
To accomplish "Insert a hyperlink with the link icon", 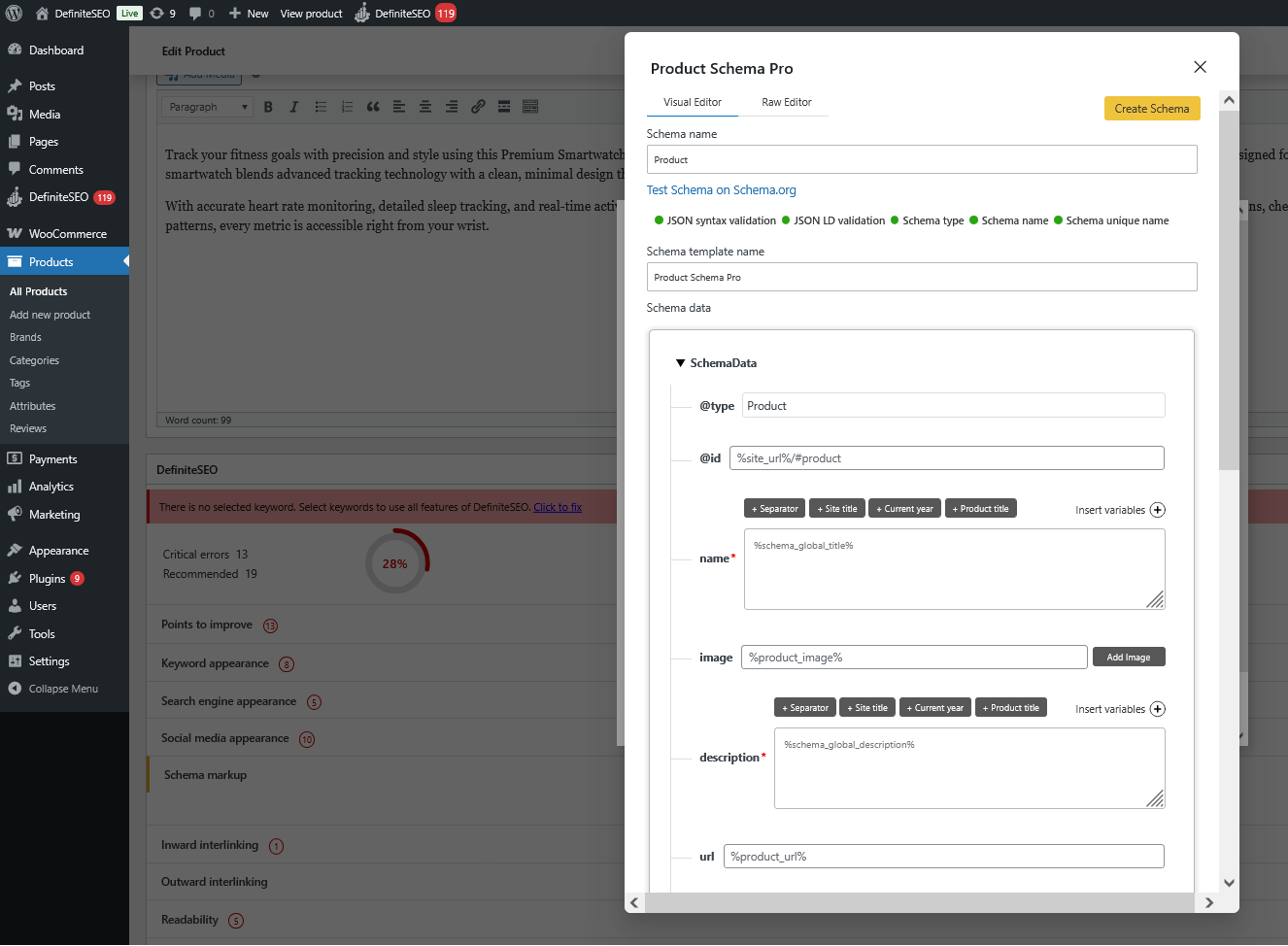I will [478, 107].
